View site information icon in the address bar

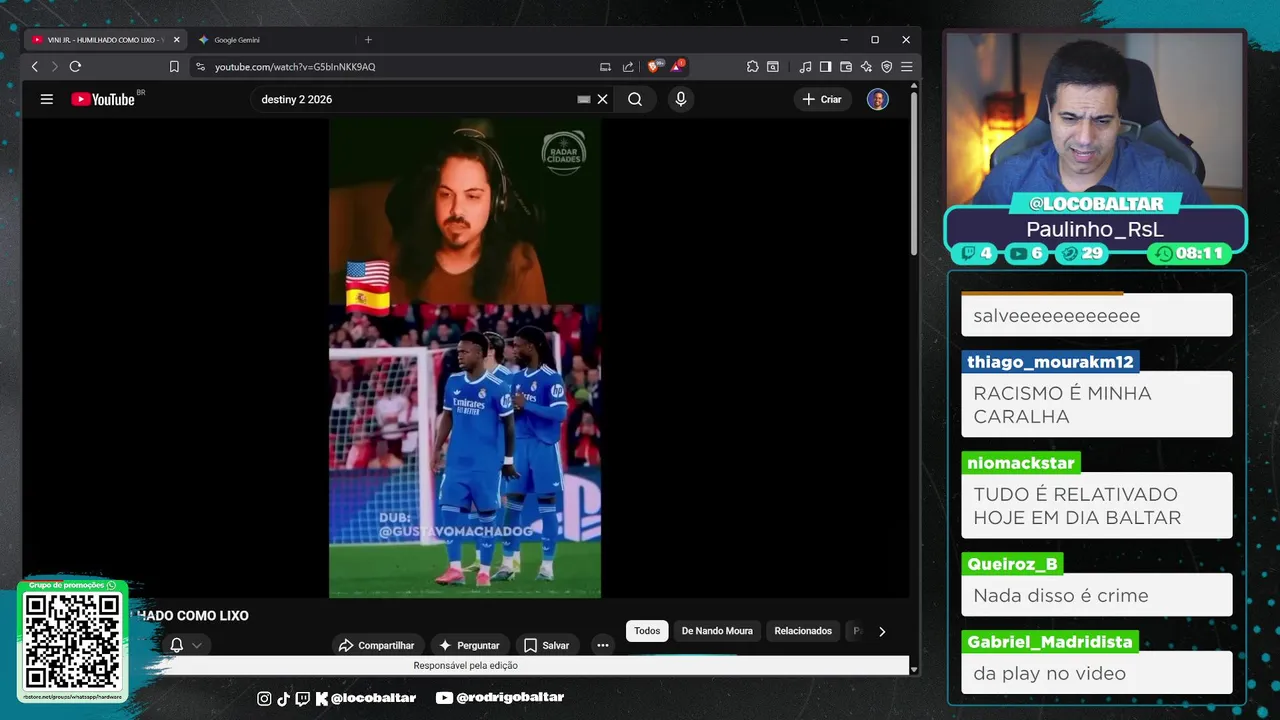pos(201,67)
